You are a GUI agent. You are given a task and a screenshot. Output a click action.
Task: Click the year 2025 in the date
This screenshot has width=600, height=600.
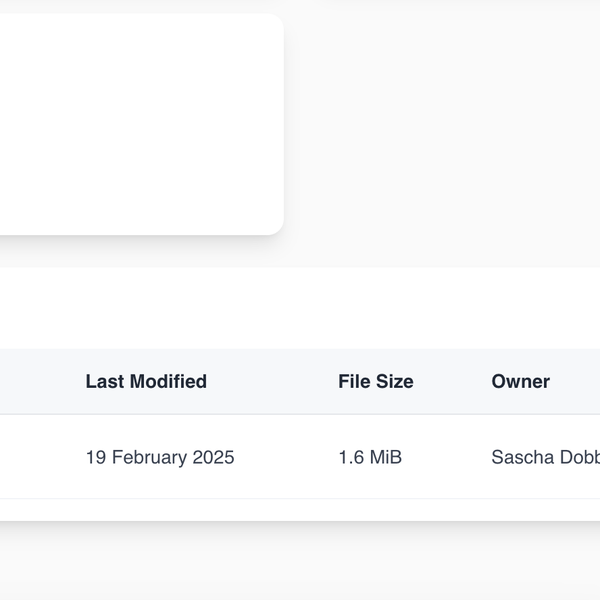pyautogui.click(x=213, y=457)
